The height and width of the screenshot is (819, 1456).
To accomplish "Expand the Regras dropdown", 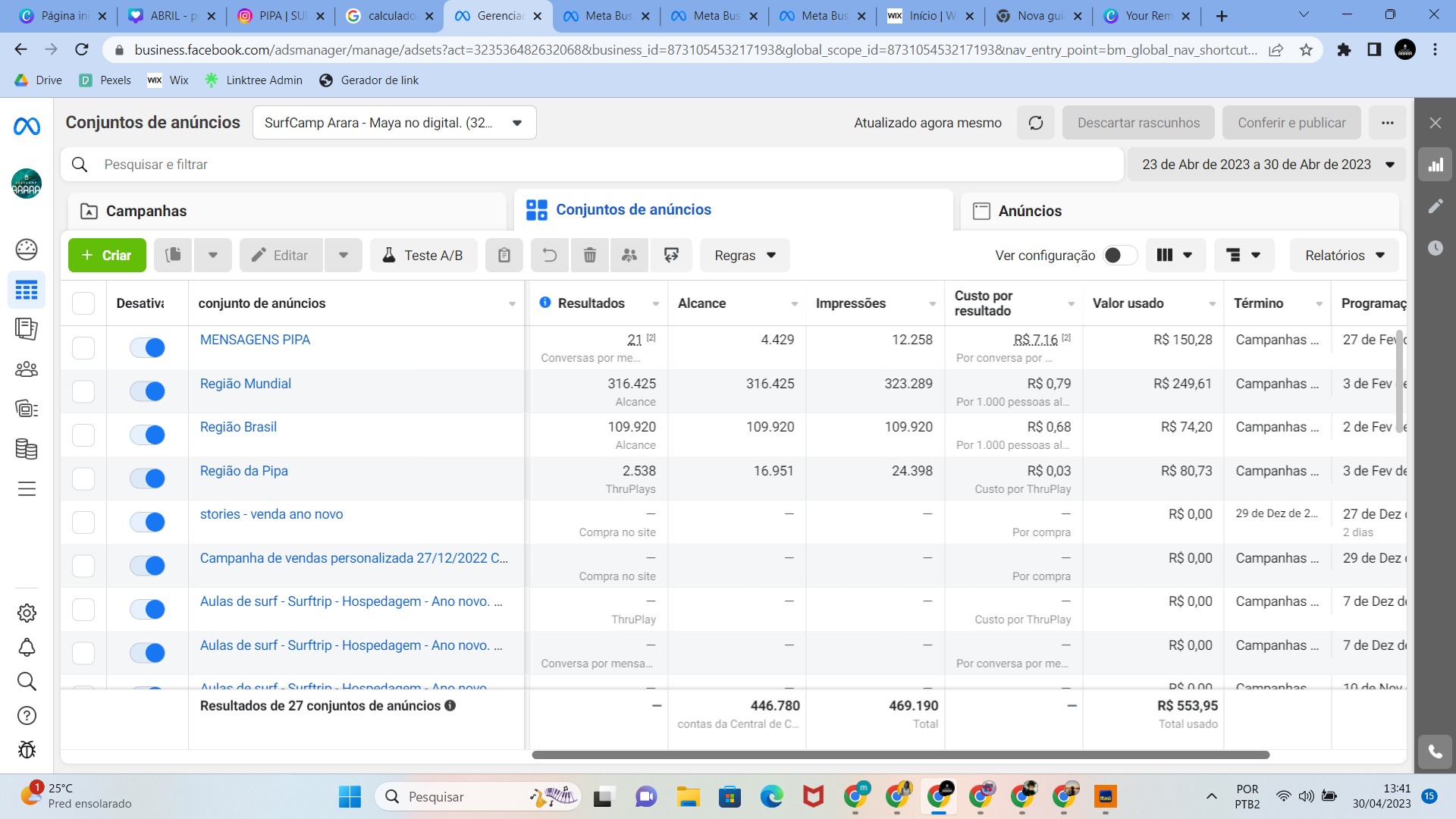I will 745,256.
